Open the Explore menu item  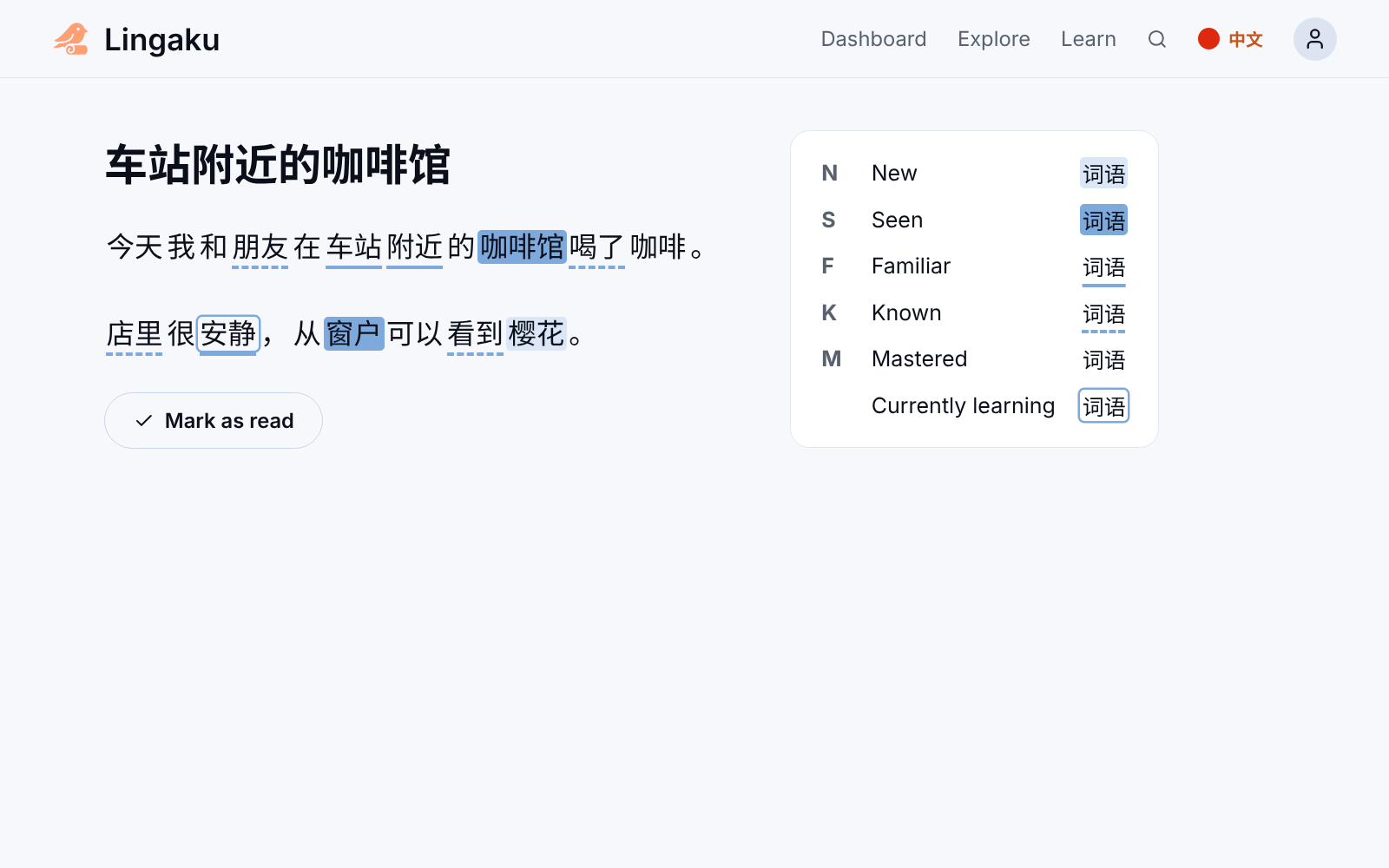pos(993,39)
